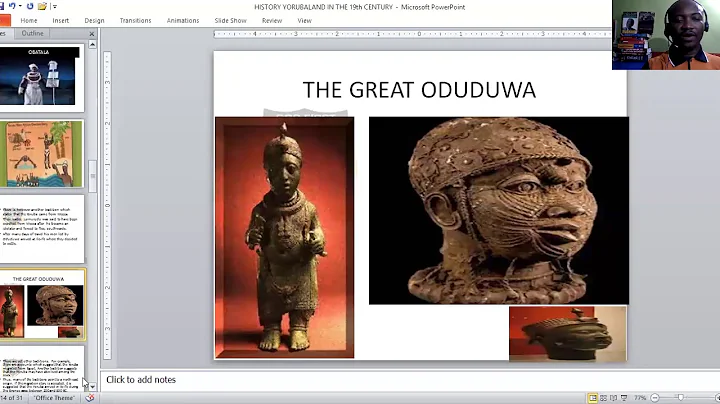
Task: Click the zoom slider handle
Action: point(681,398)
